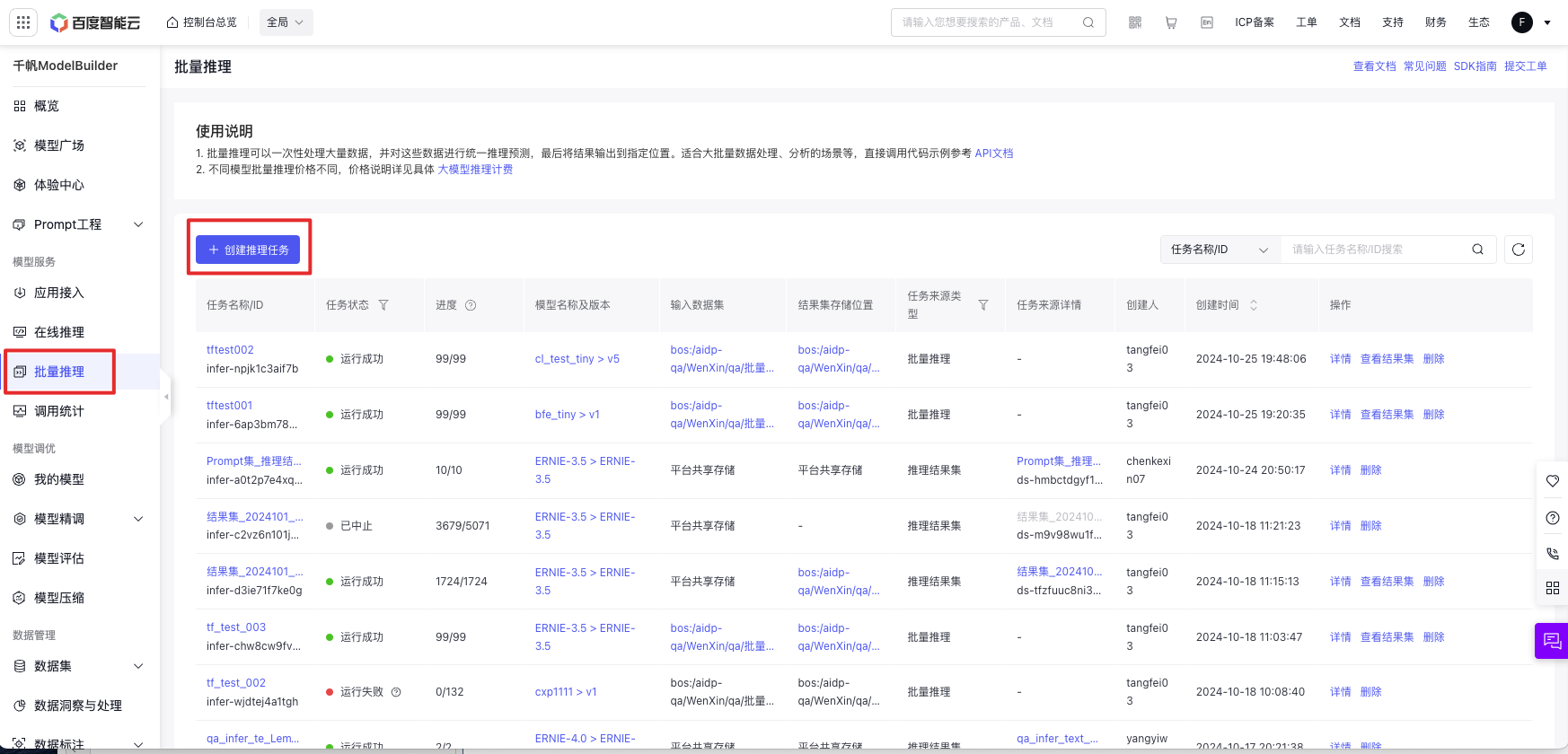Click the 模型评估 sidebar icon
The width and height of the screenshot is (1568, 754).
[x=20, y=558]
